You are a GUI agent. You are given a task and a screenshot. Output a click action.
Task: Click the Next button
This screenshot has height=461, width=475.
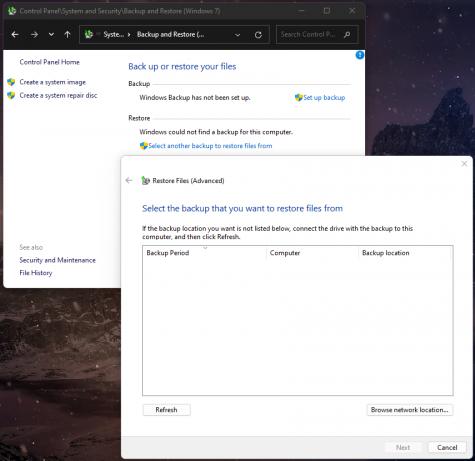pyautogui.click(x=403, y=447)
